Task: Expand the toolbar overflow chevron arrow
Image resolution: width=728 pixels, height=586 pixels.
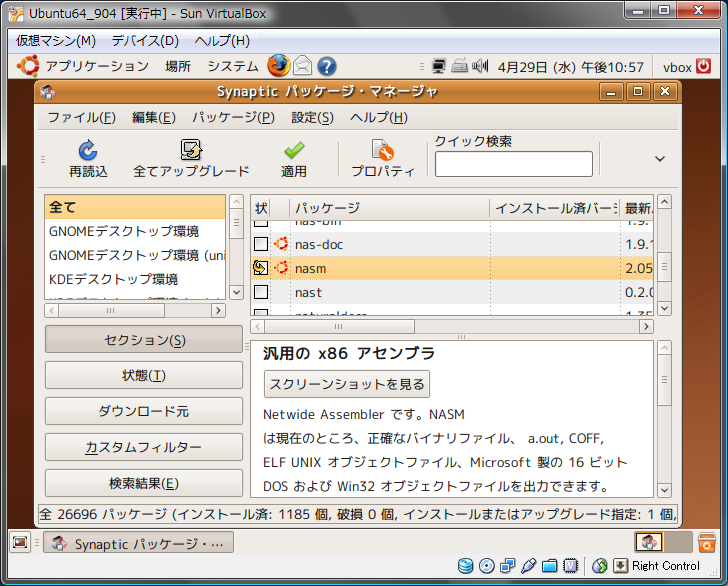Action: point(660,159)
